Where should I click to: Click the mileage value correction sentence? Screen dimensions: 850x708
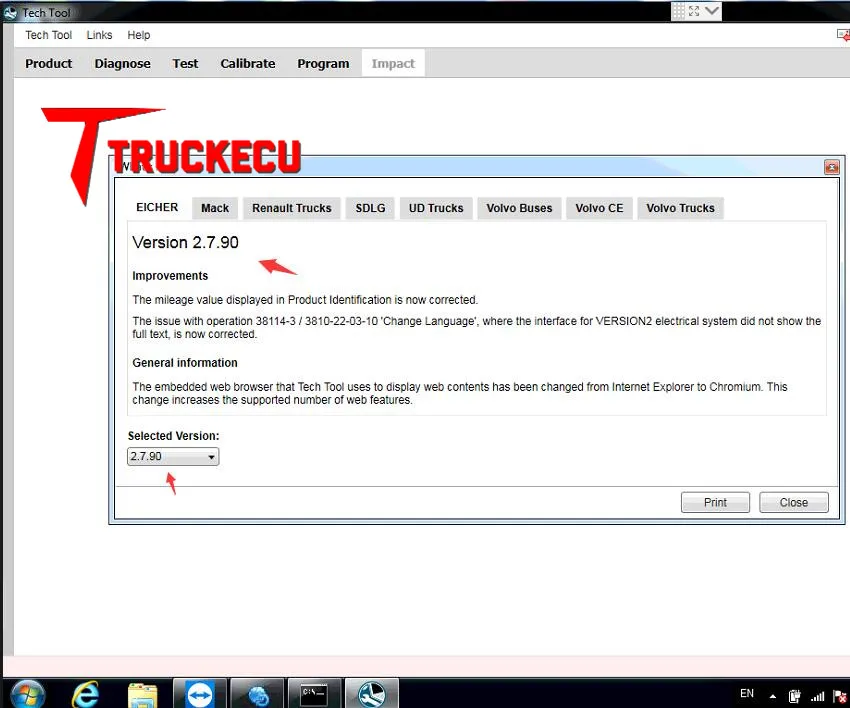[x=305, y=300]
